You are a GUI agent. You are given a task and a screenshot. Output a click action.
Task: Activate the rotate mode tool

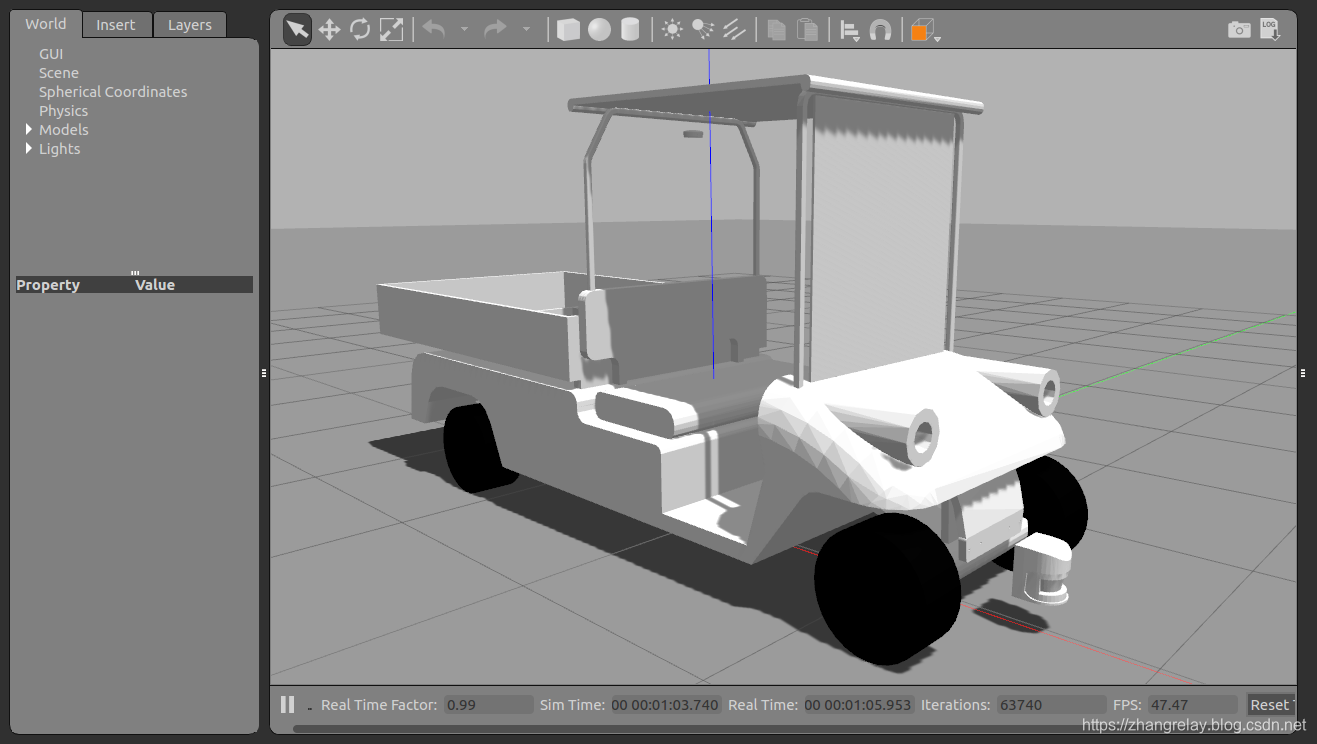pos(360,30)
